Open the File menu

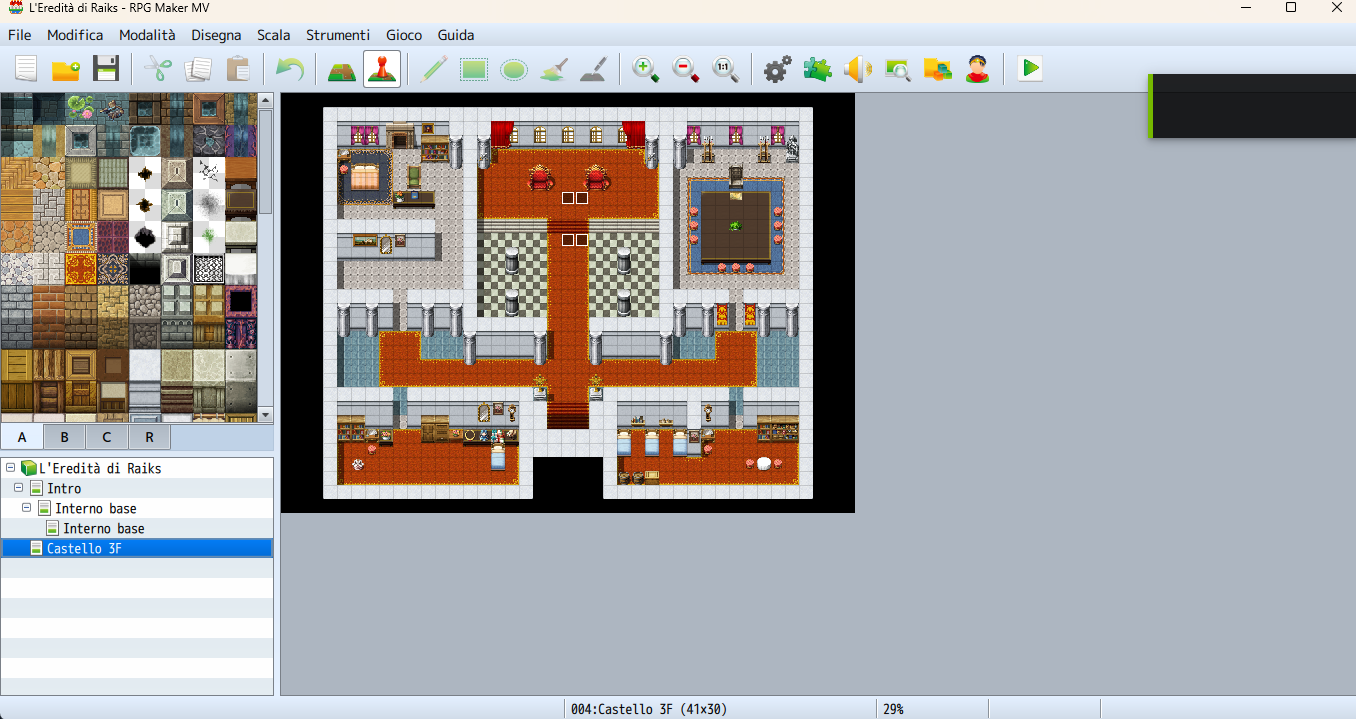tap(19, 34)
